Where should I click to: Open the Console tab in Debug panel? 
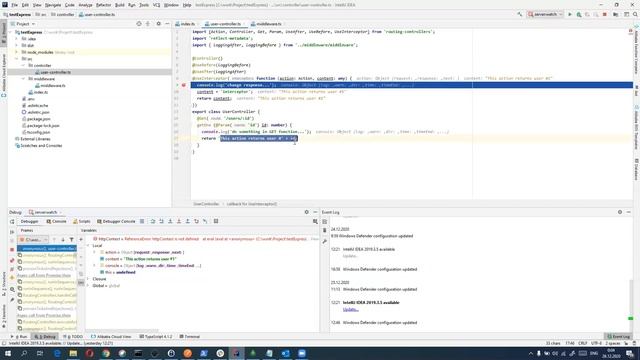coord(56,221)
